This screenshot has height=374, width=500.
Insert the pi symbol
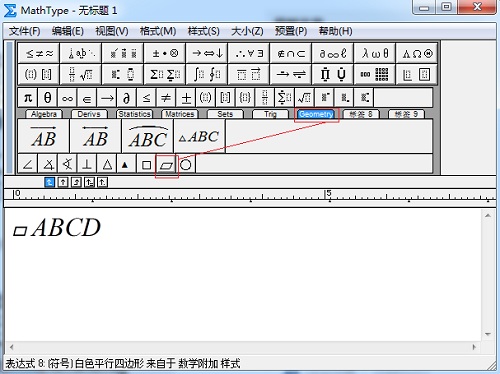(x=28, y=98)
